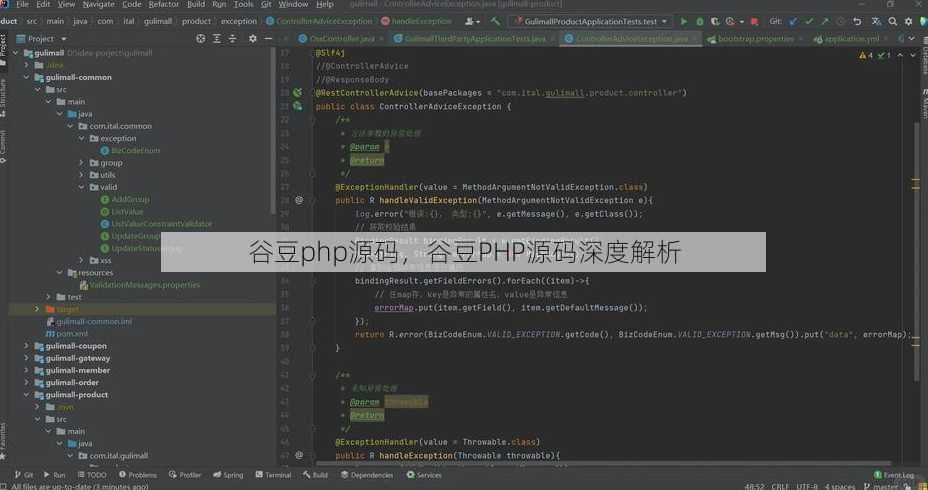Toggle the Terminal tool window
This screenshot has width=928, height=490.
click(x=273, y=475)
